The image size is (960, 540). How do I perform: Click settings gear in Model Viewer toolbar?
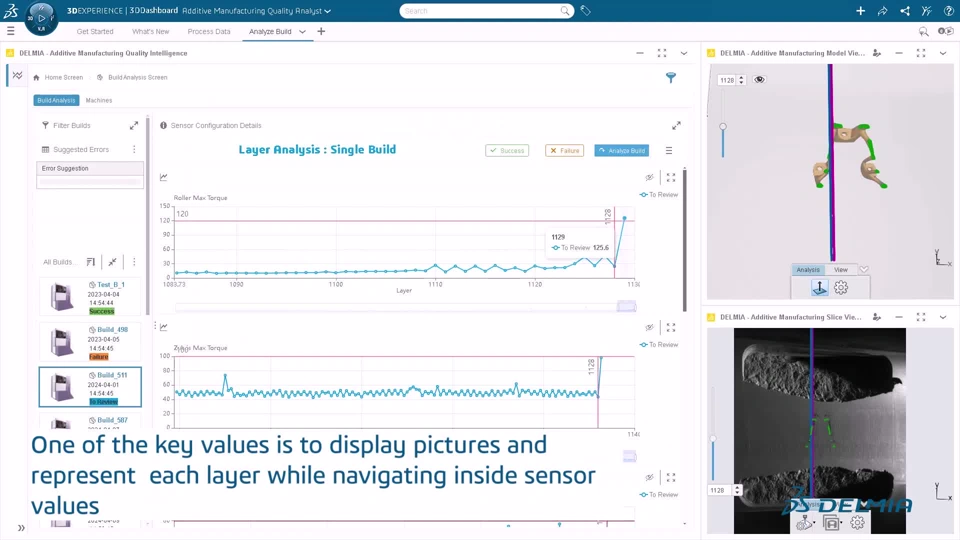click(841, 288)
